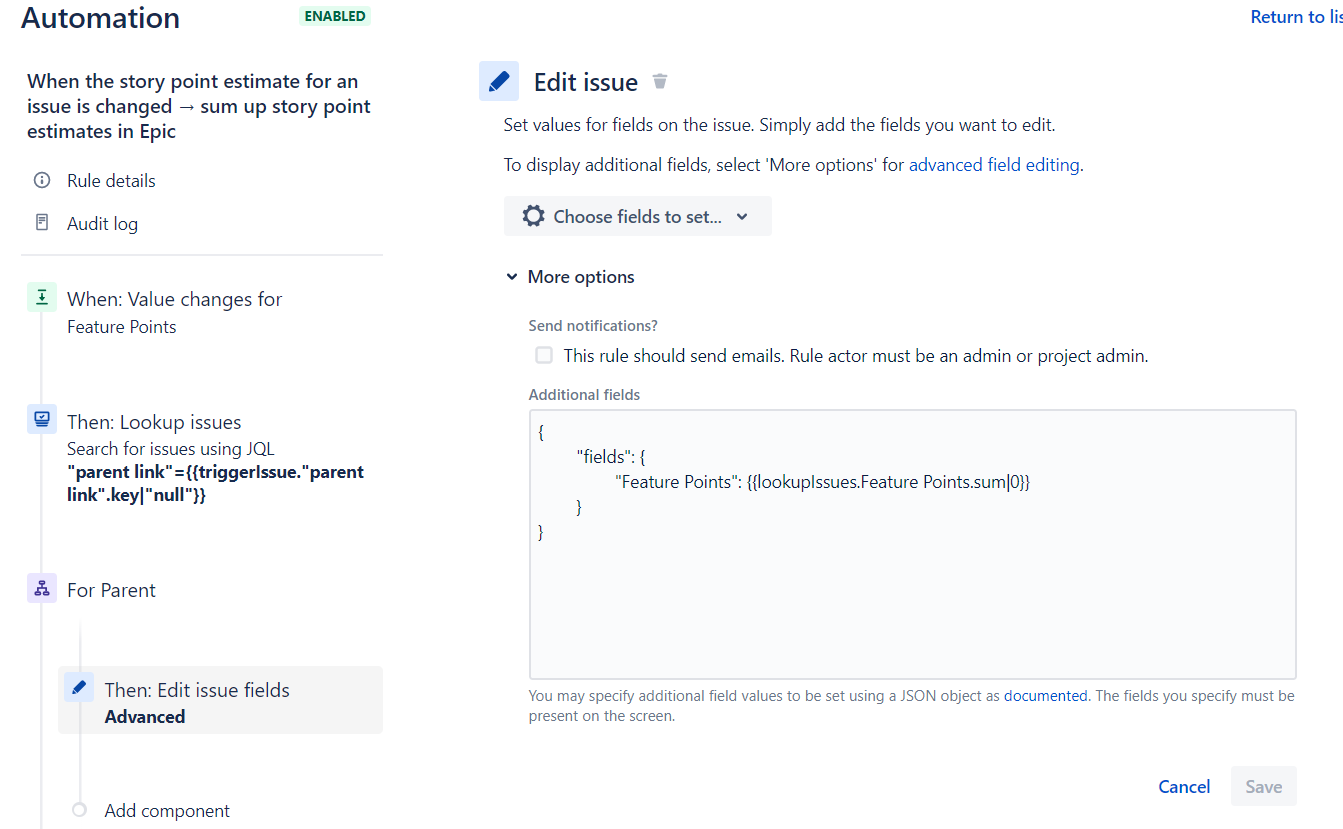Image resolution: width=1343 pixels, height=829 pixels.
Task: Click the gear icon on Choose fields control
Action: (533, 216)
